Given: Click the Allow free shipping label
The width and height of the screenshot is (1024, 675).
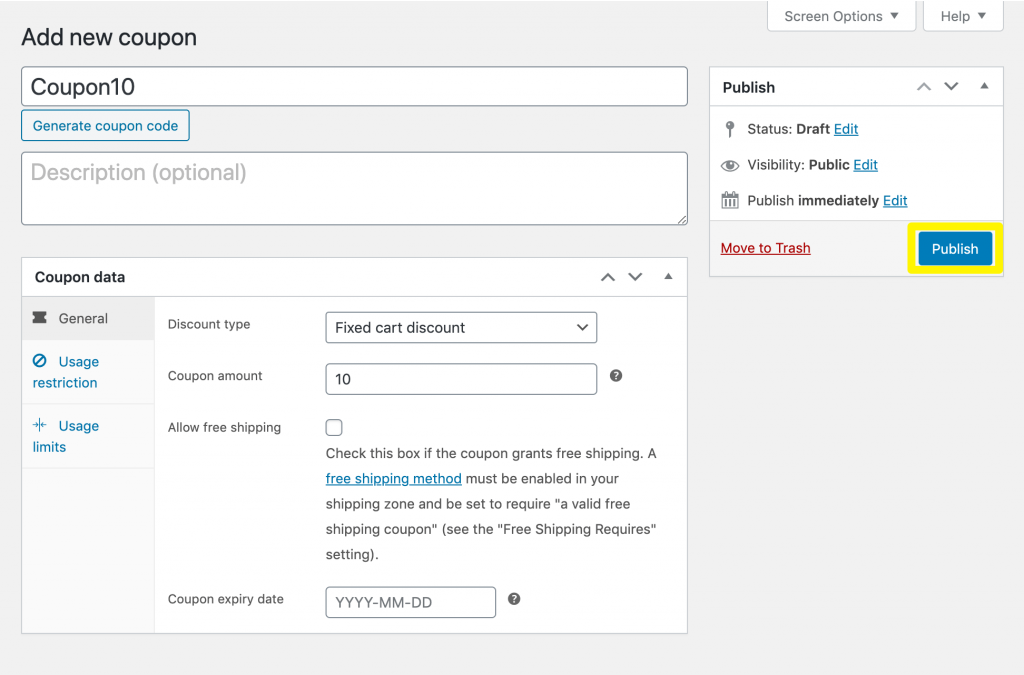Looking at the screenshot, I should (225, 428).
